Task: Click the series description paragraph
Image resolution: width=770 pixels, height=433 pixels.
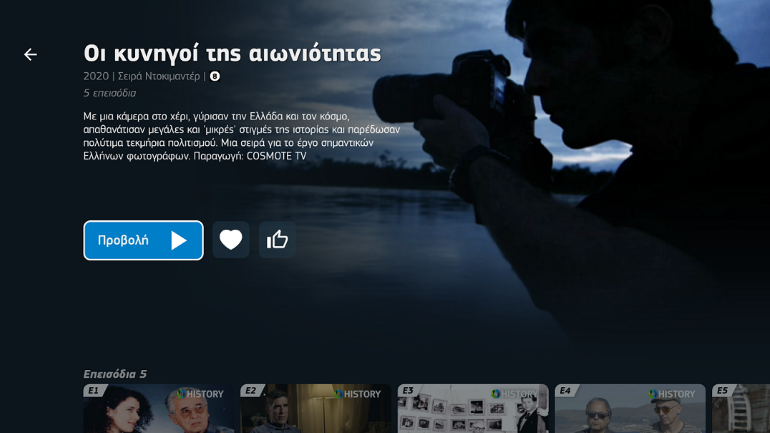Action: click(240, 136)
